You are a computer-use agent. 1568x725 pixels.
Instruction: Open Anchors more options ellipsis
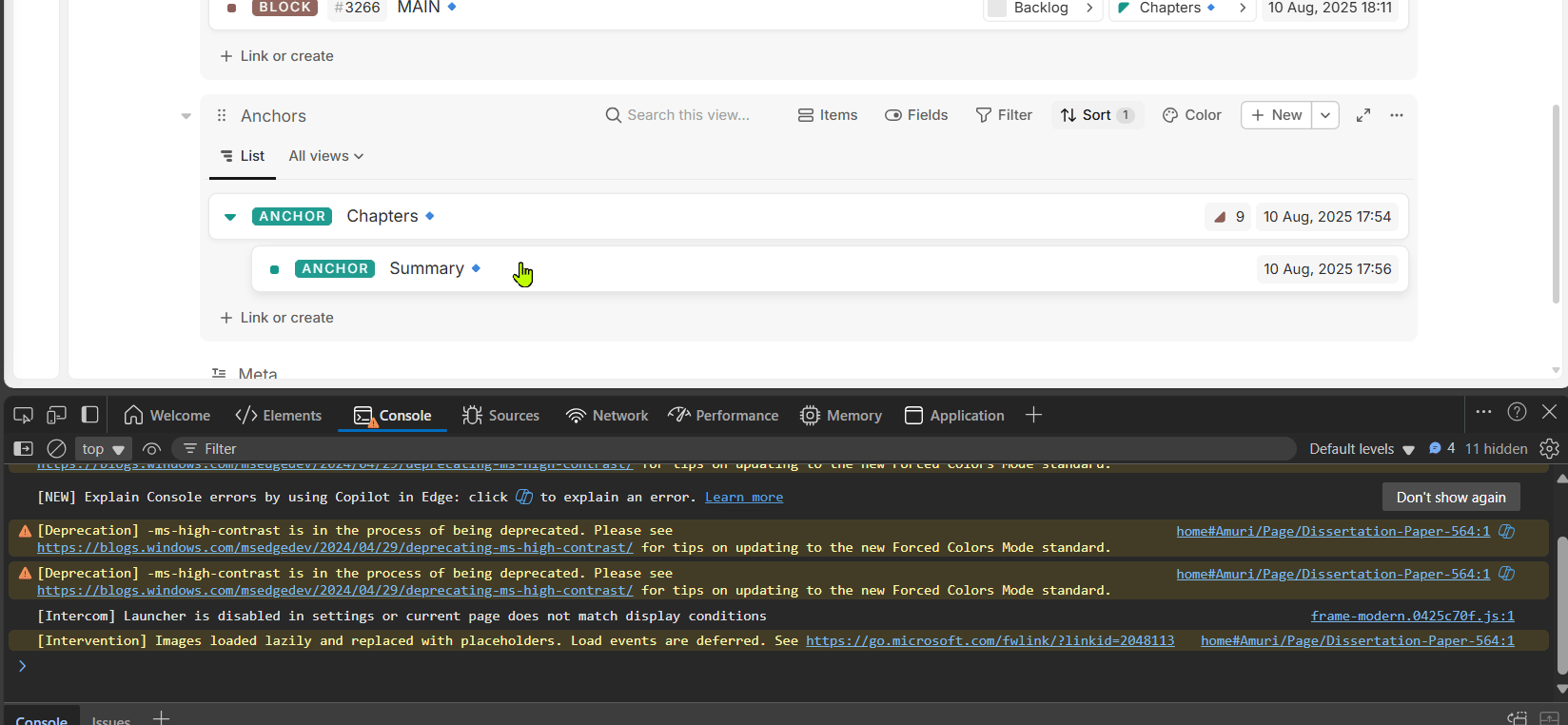(1397, 115)
